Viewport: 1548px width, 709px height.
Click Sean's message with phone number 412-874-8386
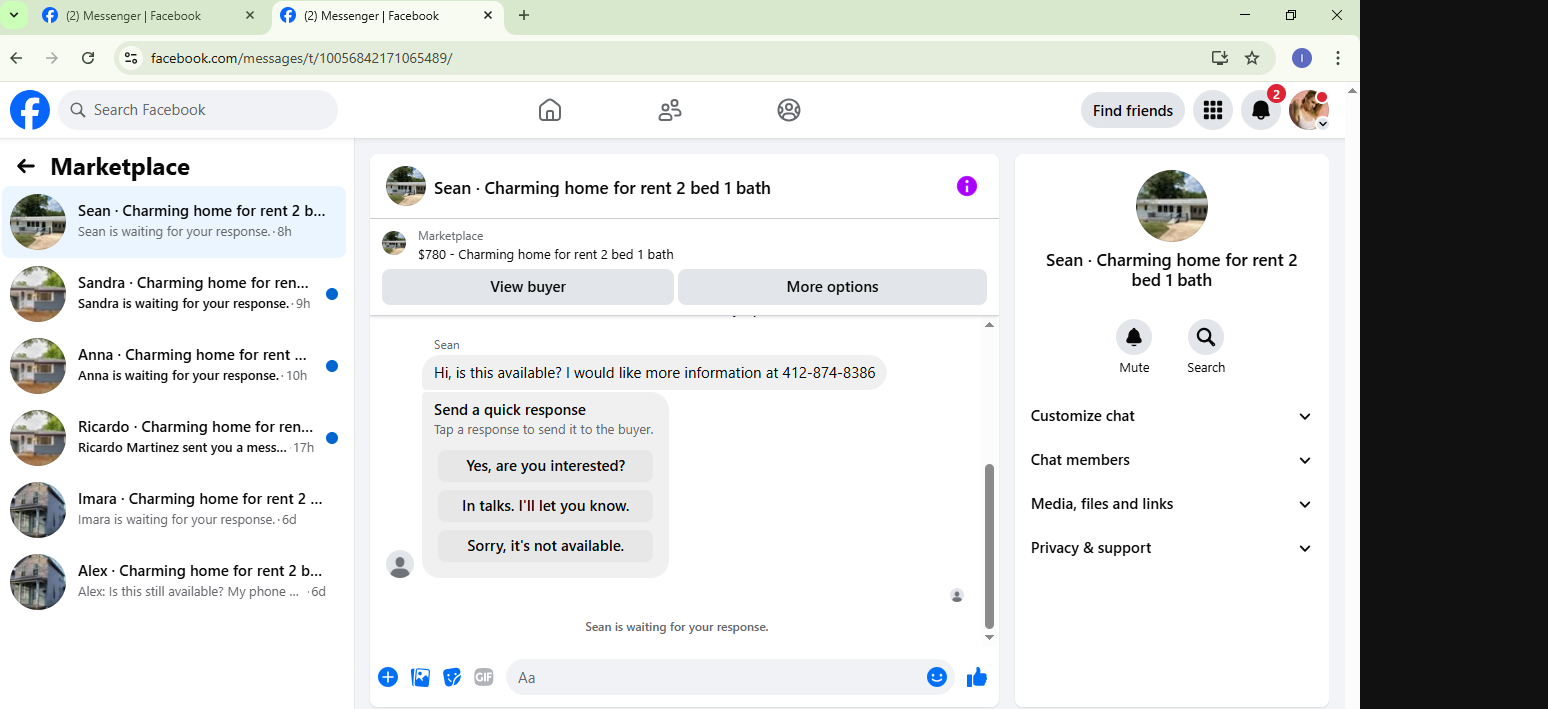[654, 373]
